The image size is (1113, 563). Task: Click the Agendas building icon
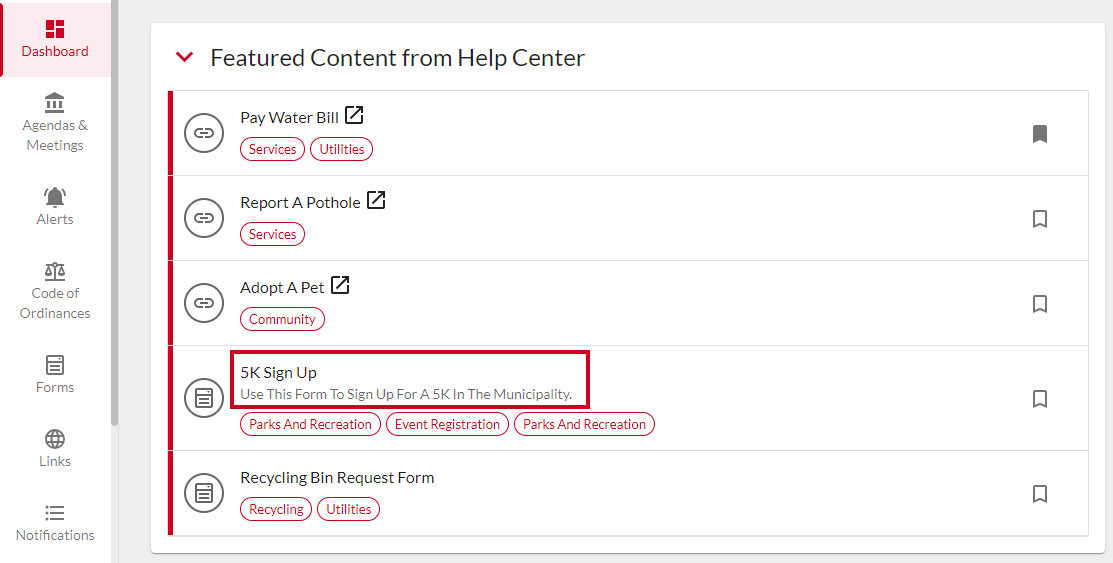pos(55,102)
